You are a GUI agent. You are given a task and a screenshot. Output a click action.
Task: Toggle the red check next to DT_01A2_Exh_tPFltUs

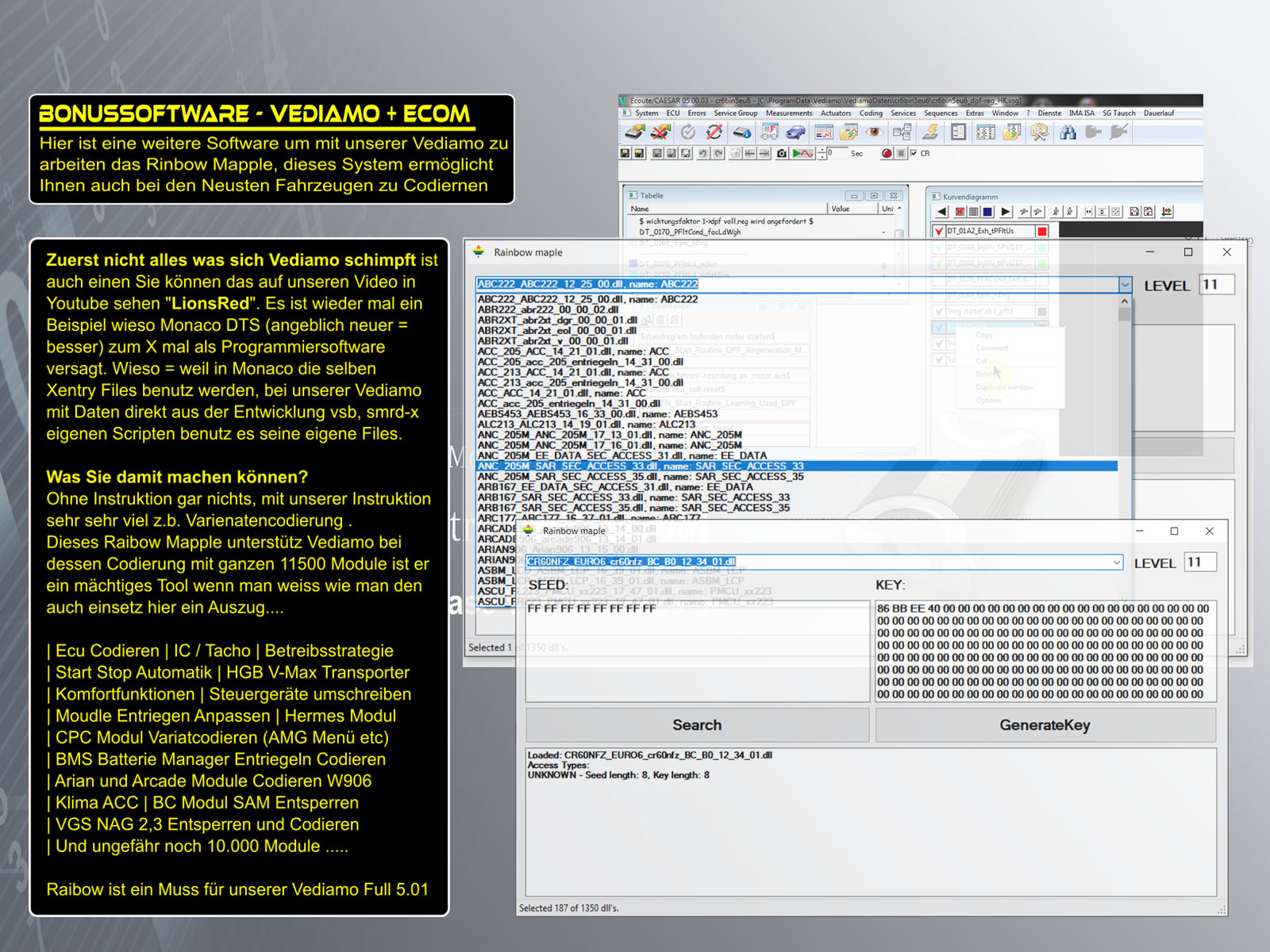pos(939,231)
